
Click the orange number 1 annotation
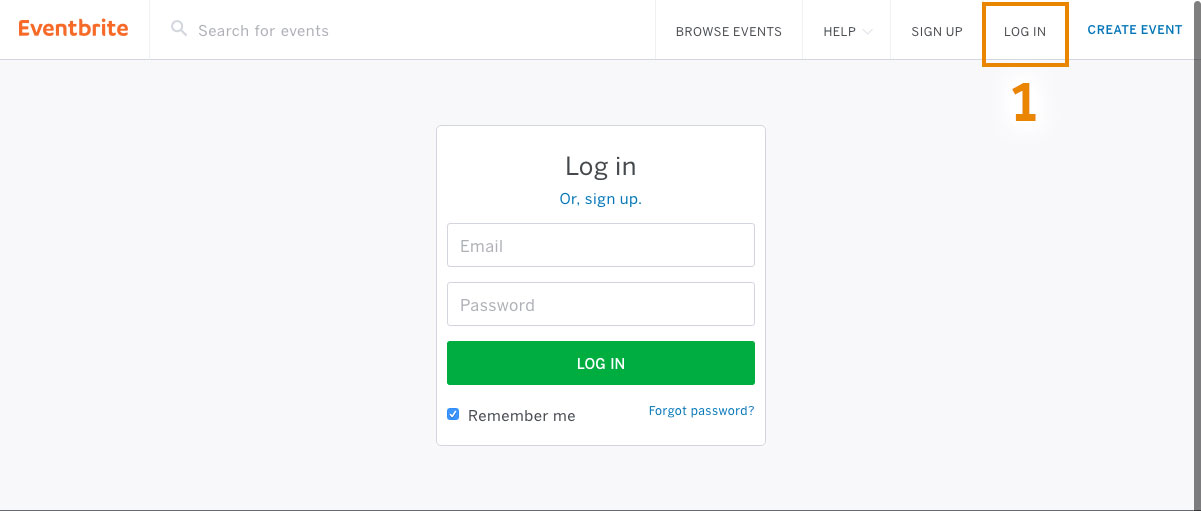(x=1024, y=103)
